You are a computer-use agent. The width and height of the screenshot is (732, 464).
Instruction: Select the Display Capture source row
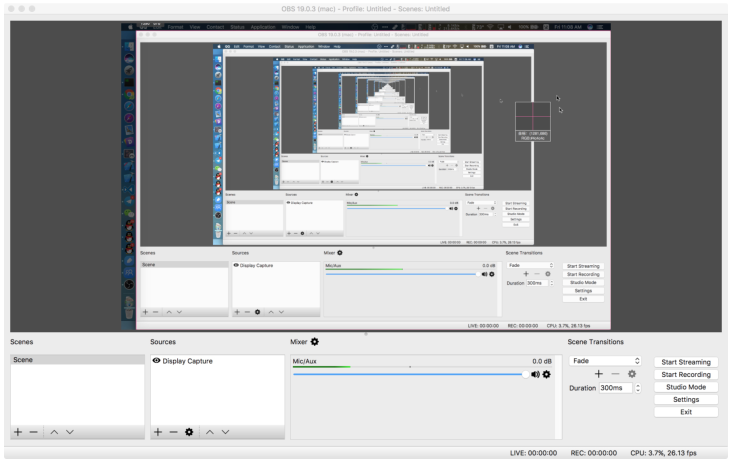[x=217, y=361]
